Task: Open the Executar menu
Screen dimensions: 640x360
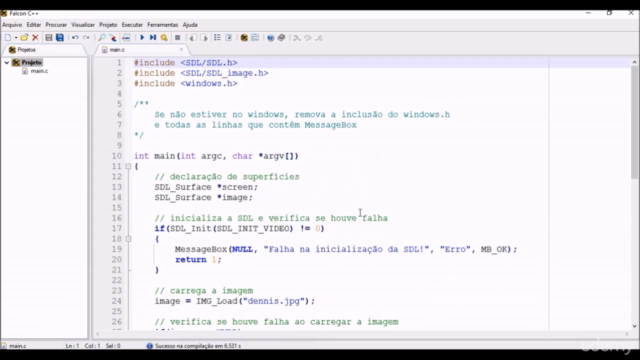Action: (x=132, y=25)
